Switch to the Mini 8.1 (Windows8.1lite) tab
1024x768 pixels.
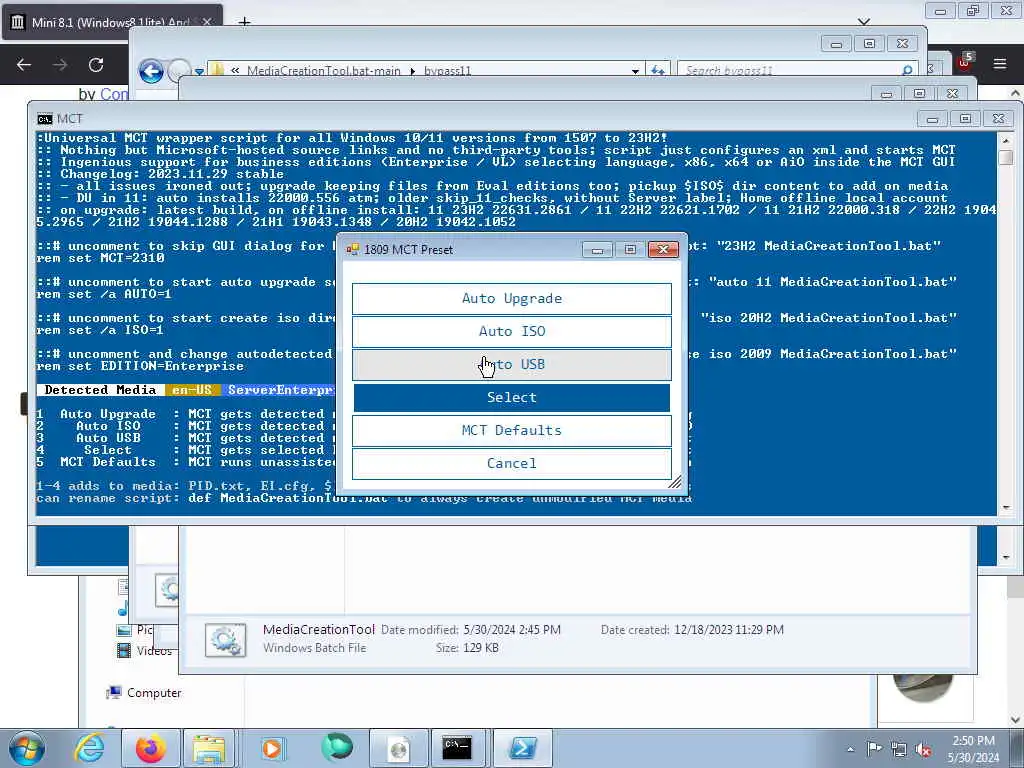click(x=111, y=22)
